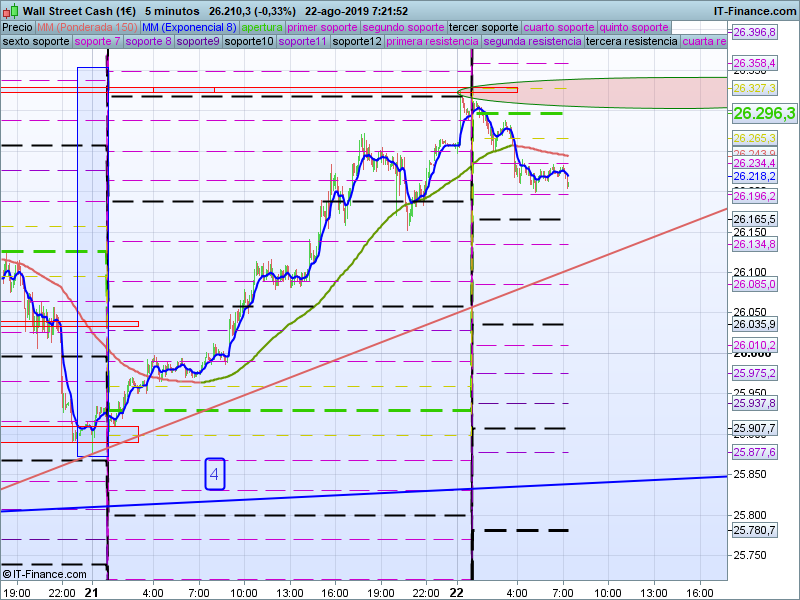Click the green 'apertura' legend label
This screenshot has width=800, height=600.
click(x=262, y=27)
